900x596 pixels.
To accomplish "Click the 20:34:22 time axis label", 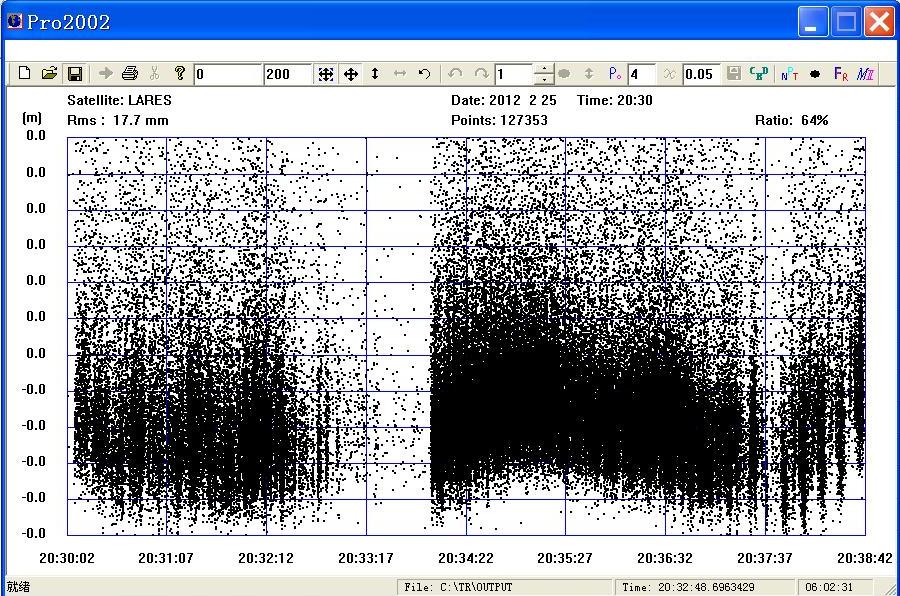I will pyautogui.click(x=465, y=558).
